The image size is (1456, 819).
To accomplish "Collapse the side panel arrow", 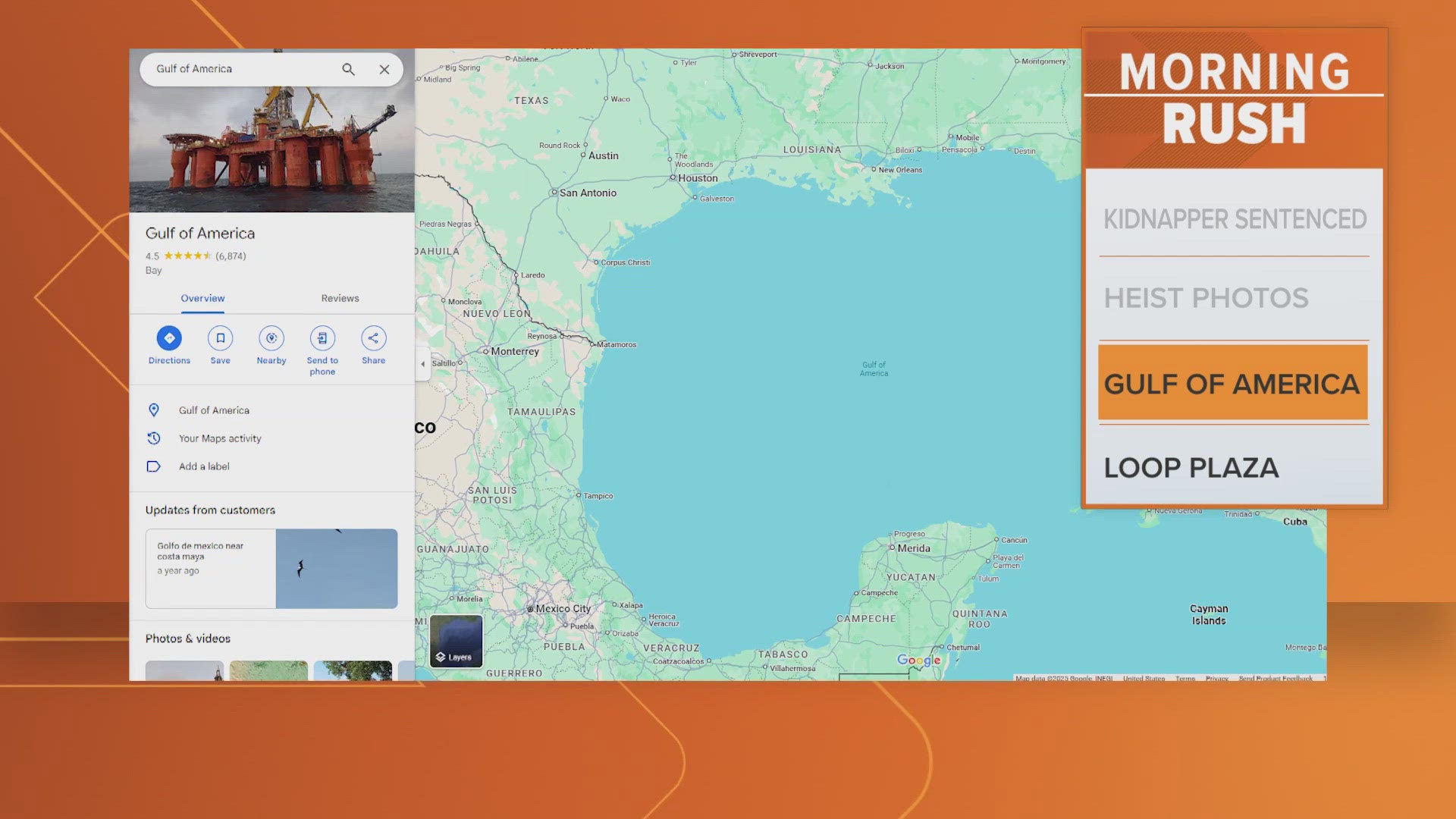I will [423, 364].
